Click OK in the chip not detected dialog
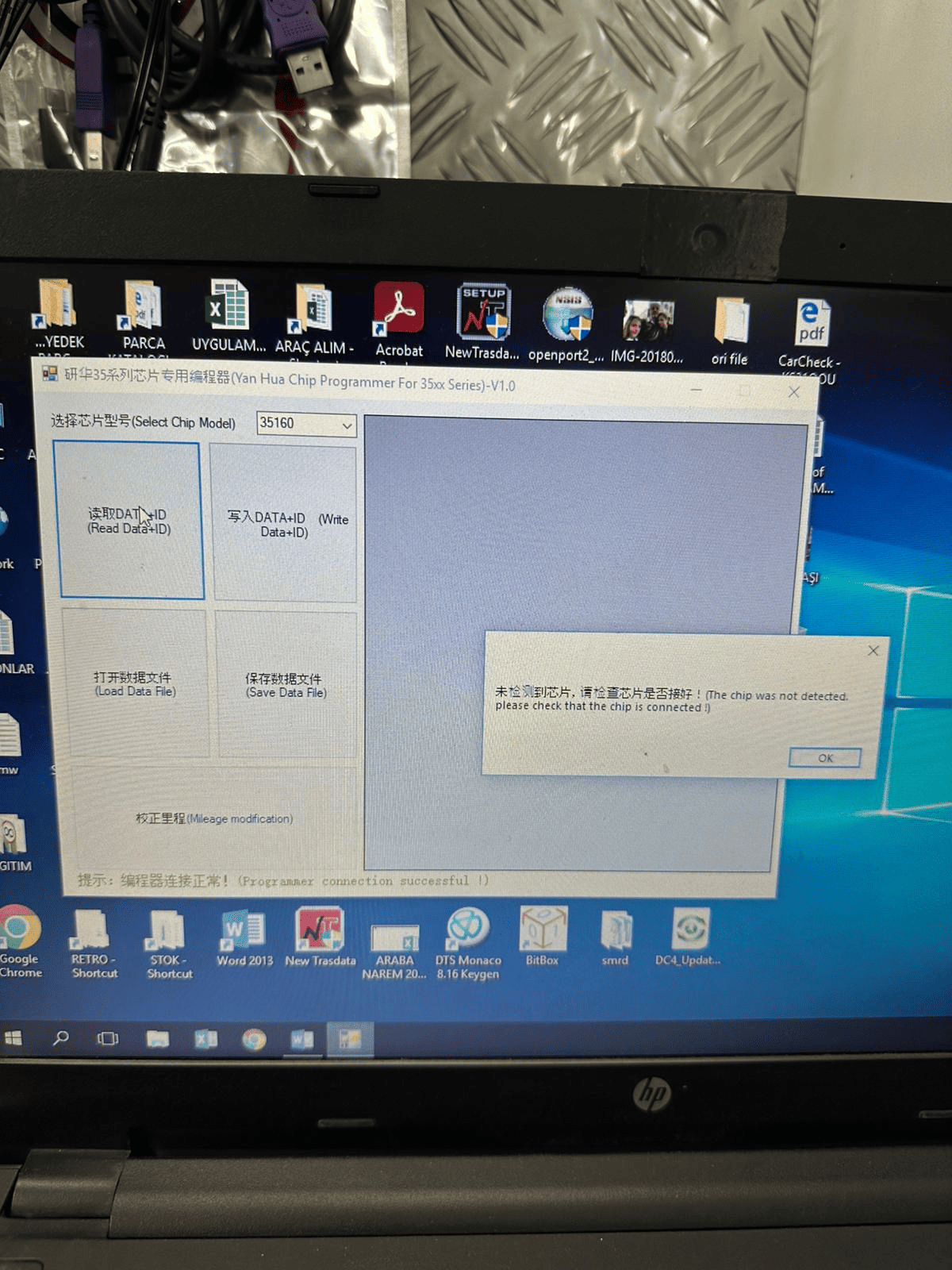 pos(824,758)
